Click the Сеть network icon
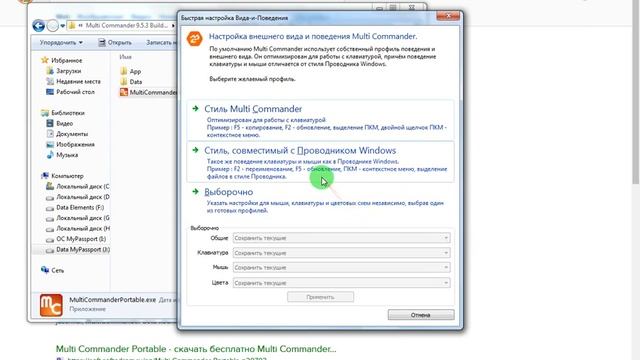Image resolution: width=640 pixels, height=360 pixels. tap(45, 270)
